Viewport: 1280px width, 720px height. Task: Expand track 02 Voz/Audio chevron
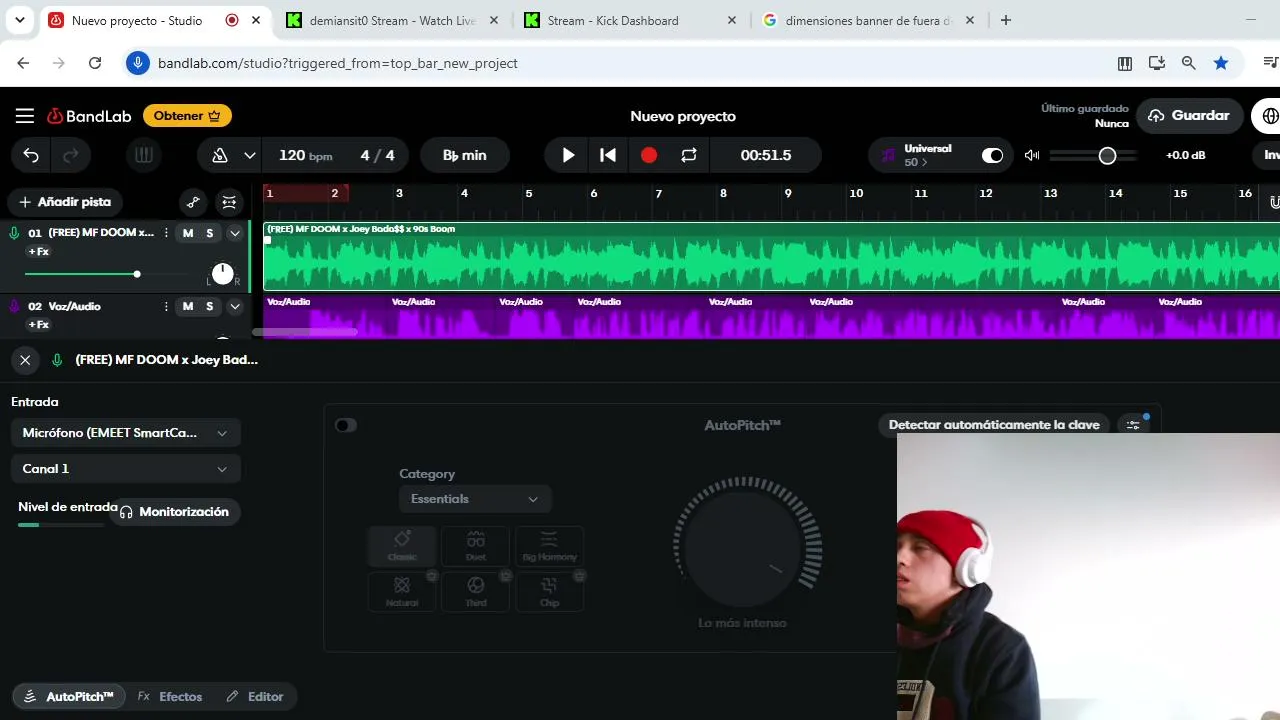pos(235,306)
